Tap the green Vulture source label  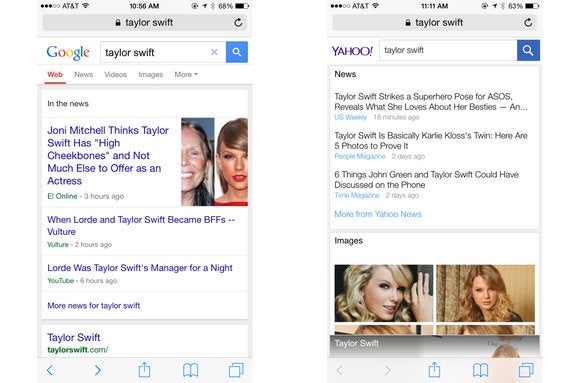point(58,245)
